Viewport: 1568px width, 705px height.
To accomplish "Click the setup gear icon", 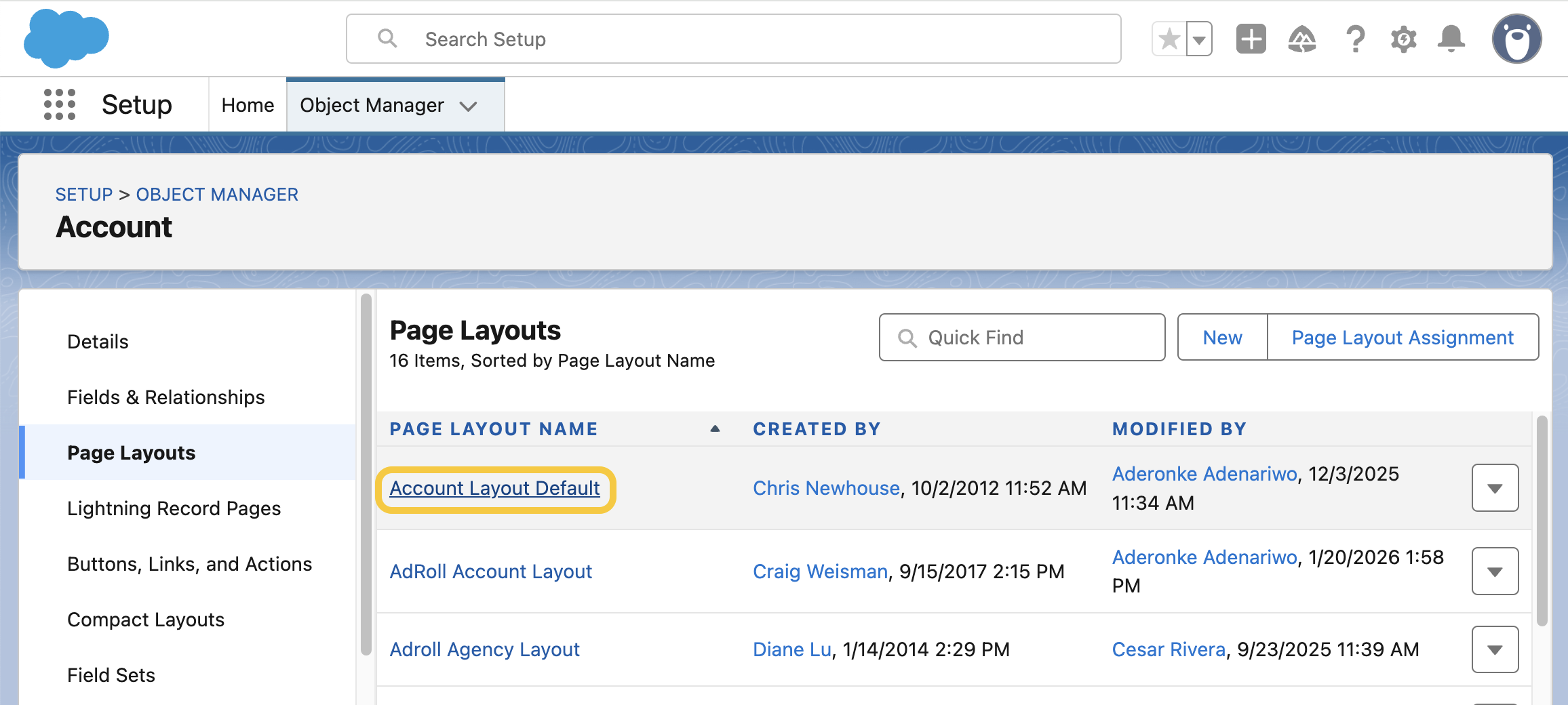I will tap(1403, 39).
